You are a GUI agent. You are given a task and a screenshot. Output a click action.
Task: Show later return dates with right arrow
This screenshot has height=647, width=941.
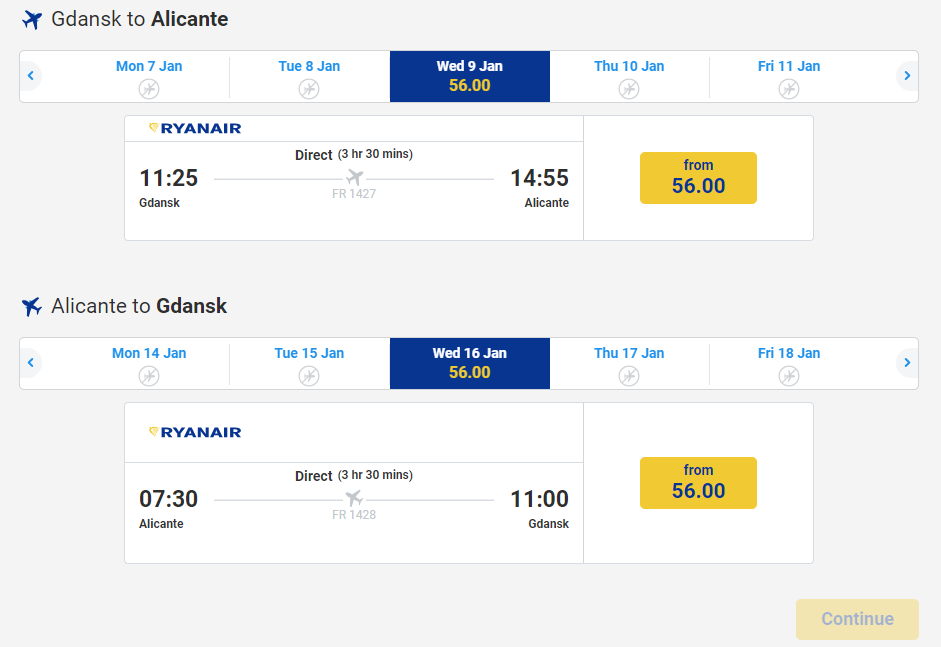point(907,363)
